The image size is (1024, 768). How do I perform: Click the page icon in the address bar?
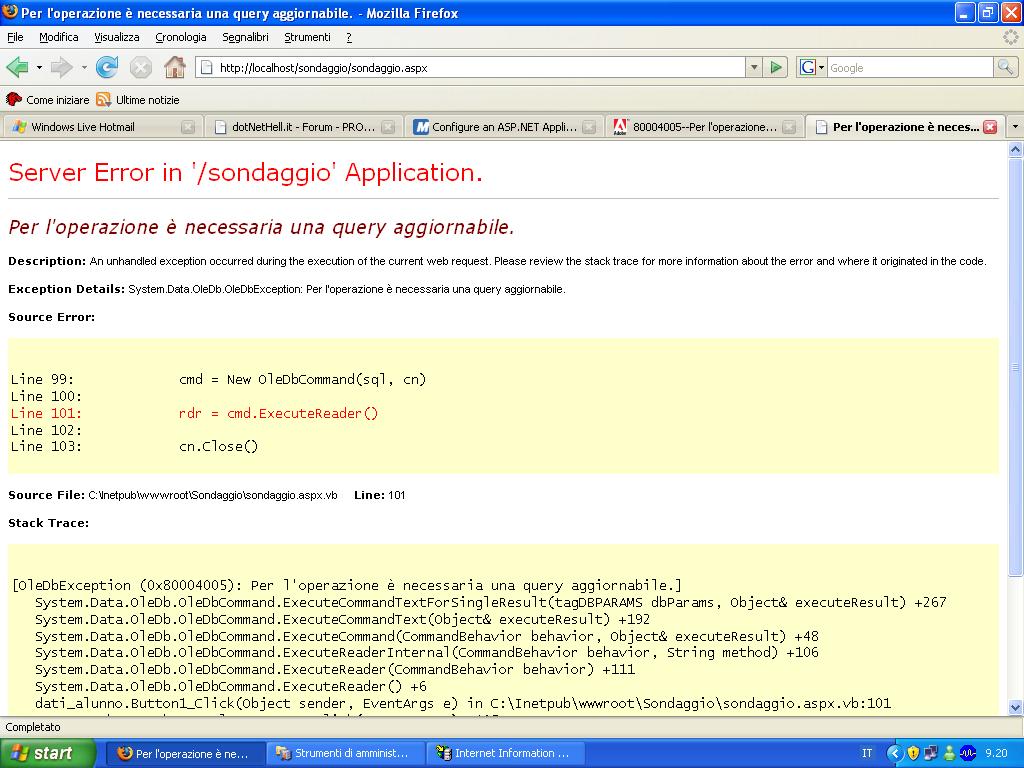pos(206,67)
